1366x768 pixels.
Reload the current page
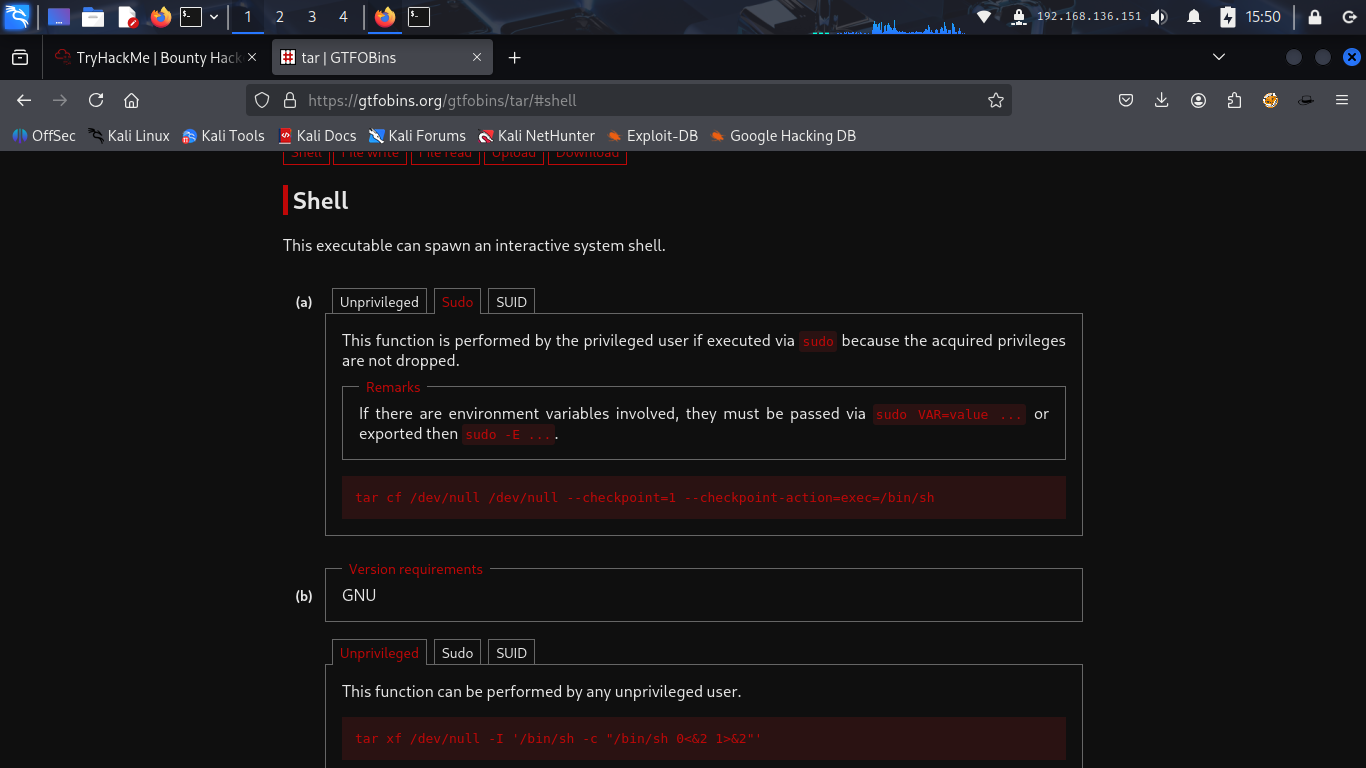pos(96,100)
